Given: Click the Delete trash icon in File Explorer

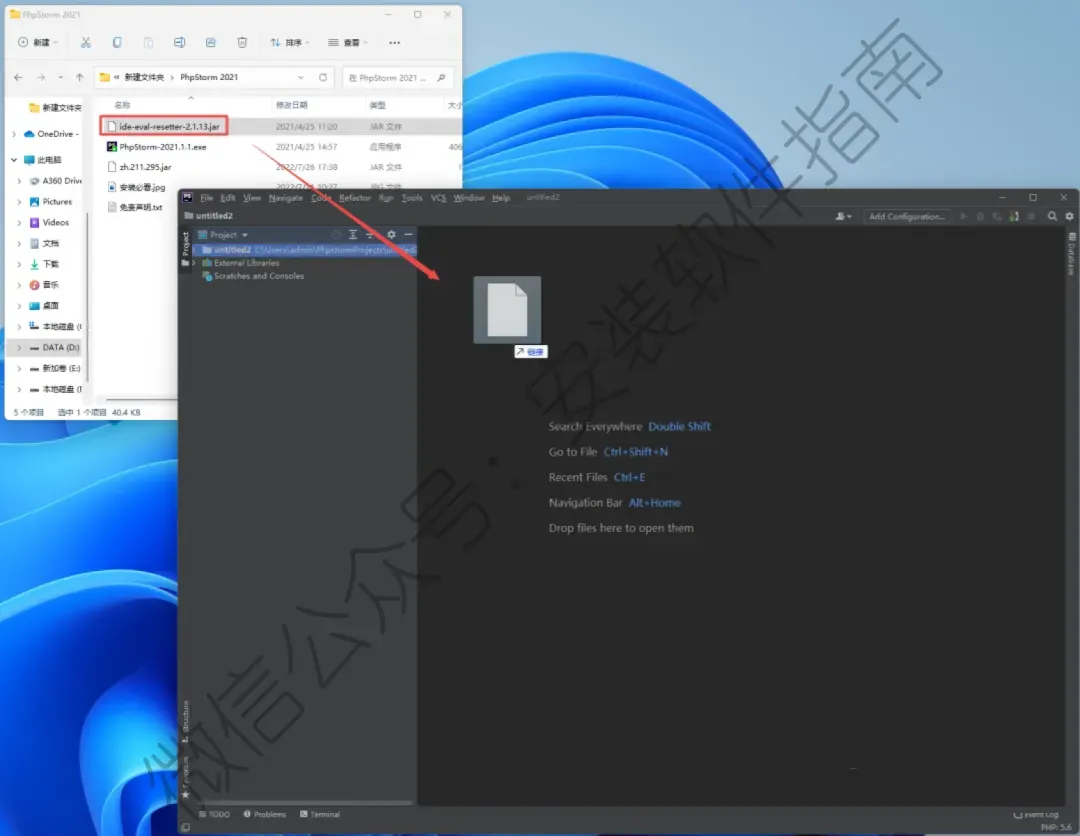Looking at the screenshot, I should [242, 43].
